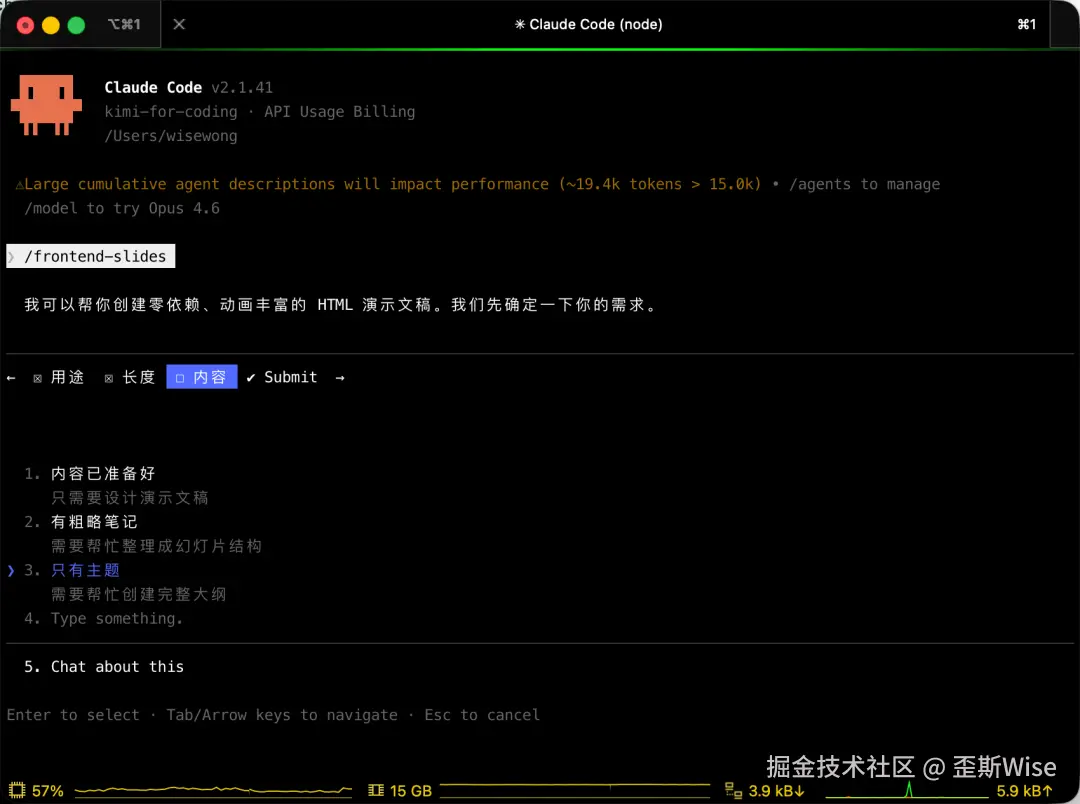1080x804 pixels.
Task: Close the terminal tab with the X
Action: (x=179, y=24)
